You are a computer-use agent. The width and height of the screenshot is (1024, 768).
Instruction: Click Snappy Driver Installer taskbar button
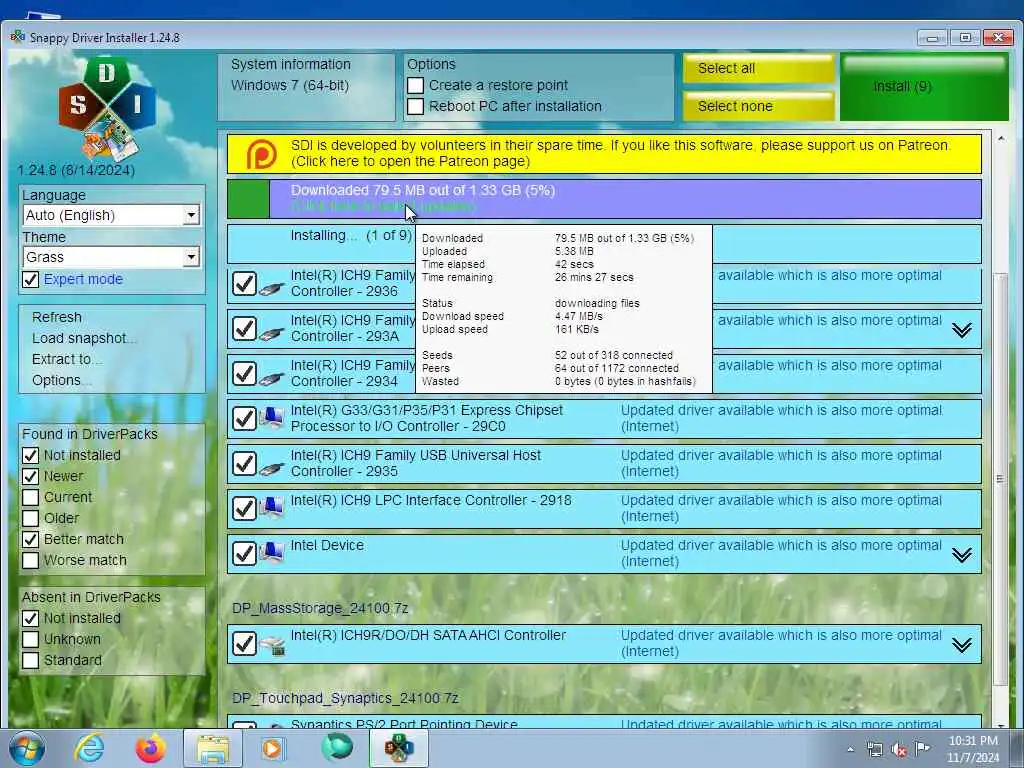[x=399, y=748]
